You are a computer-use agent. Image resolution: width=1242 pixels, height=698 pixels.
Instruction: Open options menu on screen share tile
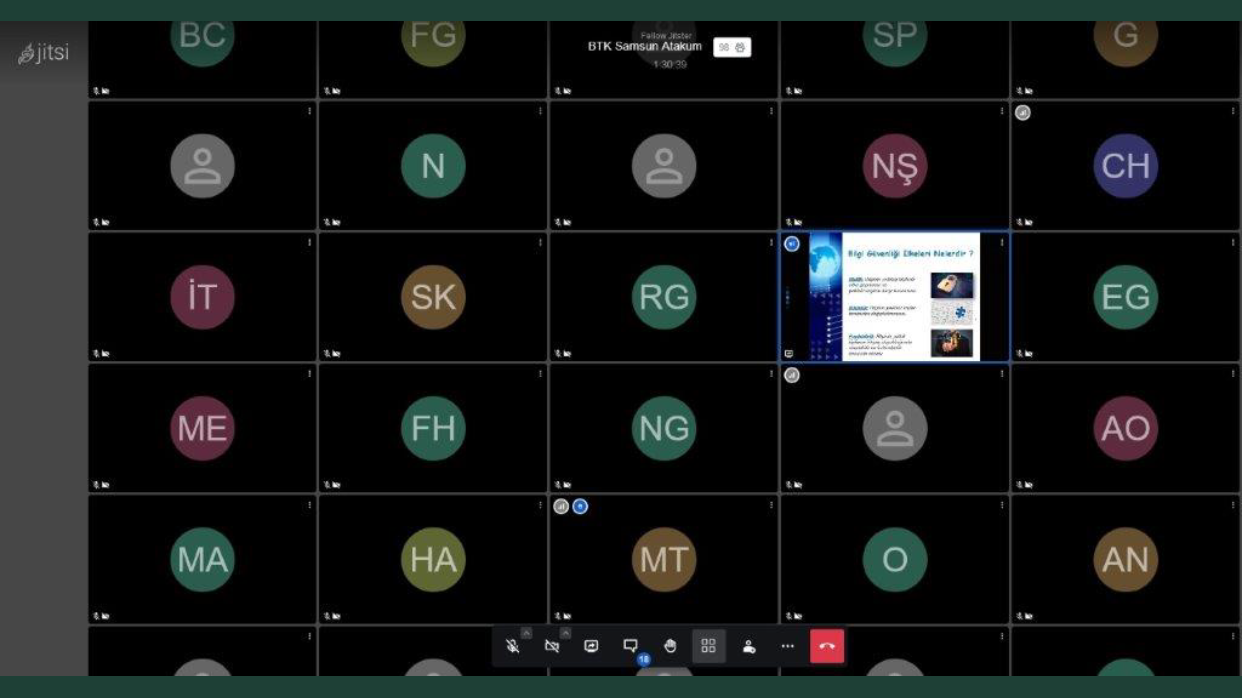coord(1002,242)
